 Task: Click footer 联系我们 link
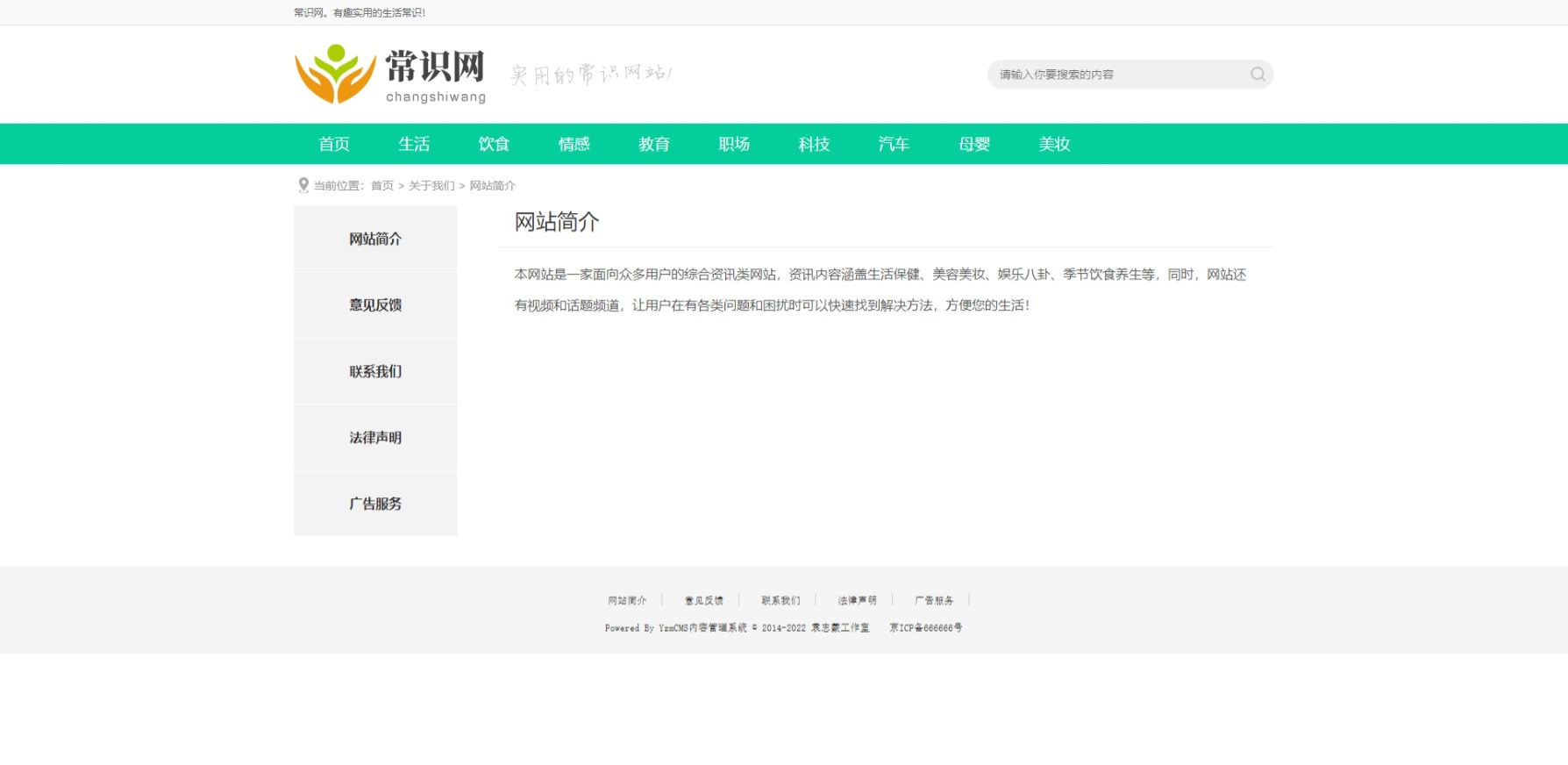(x=780, y=601)
